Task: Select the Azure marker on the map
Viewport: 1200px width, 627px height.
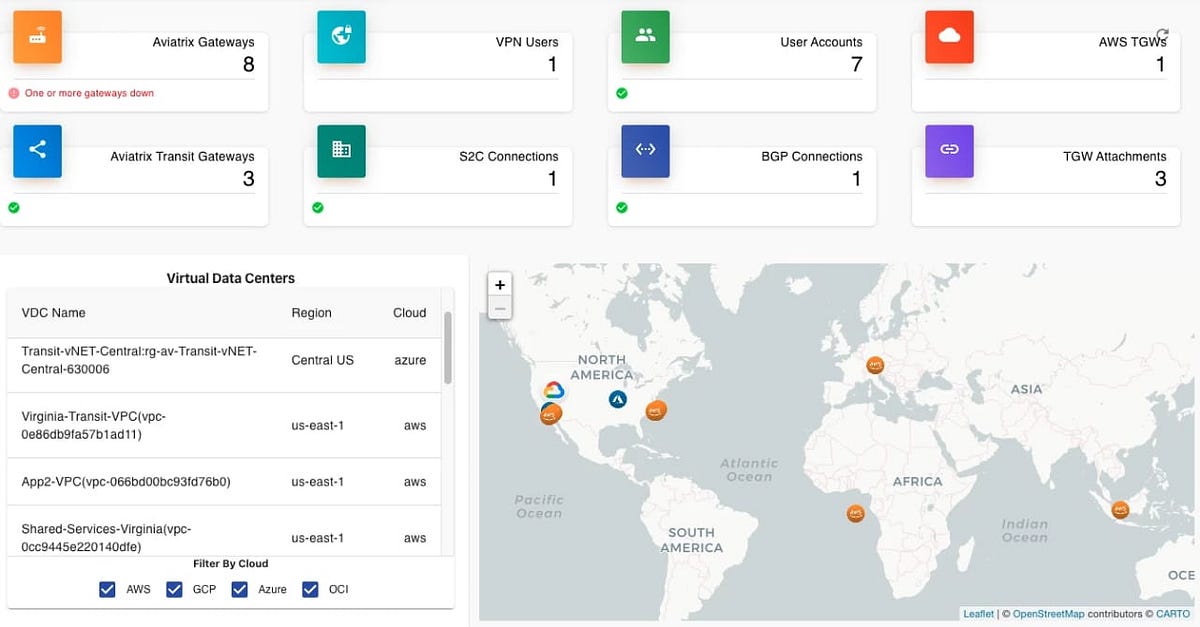Action: coord(617,398)
